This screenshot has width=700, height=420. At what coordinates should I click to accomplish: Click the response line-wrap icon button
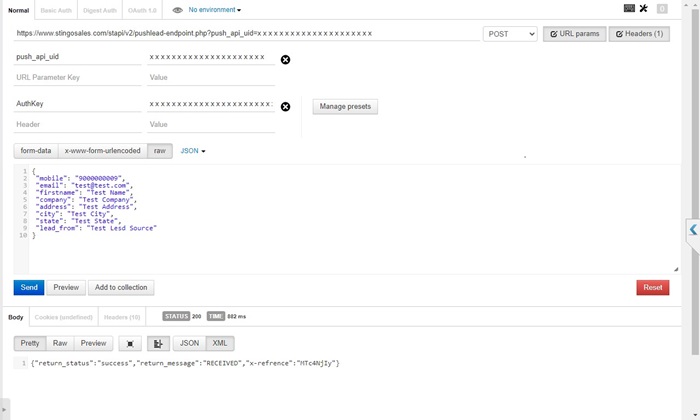point(158,343)
